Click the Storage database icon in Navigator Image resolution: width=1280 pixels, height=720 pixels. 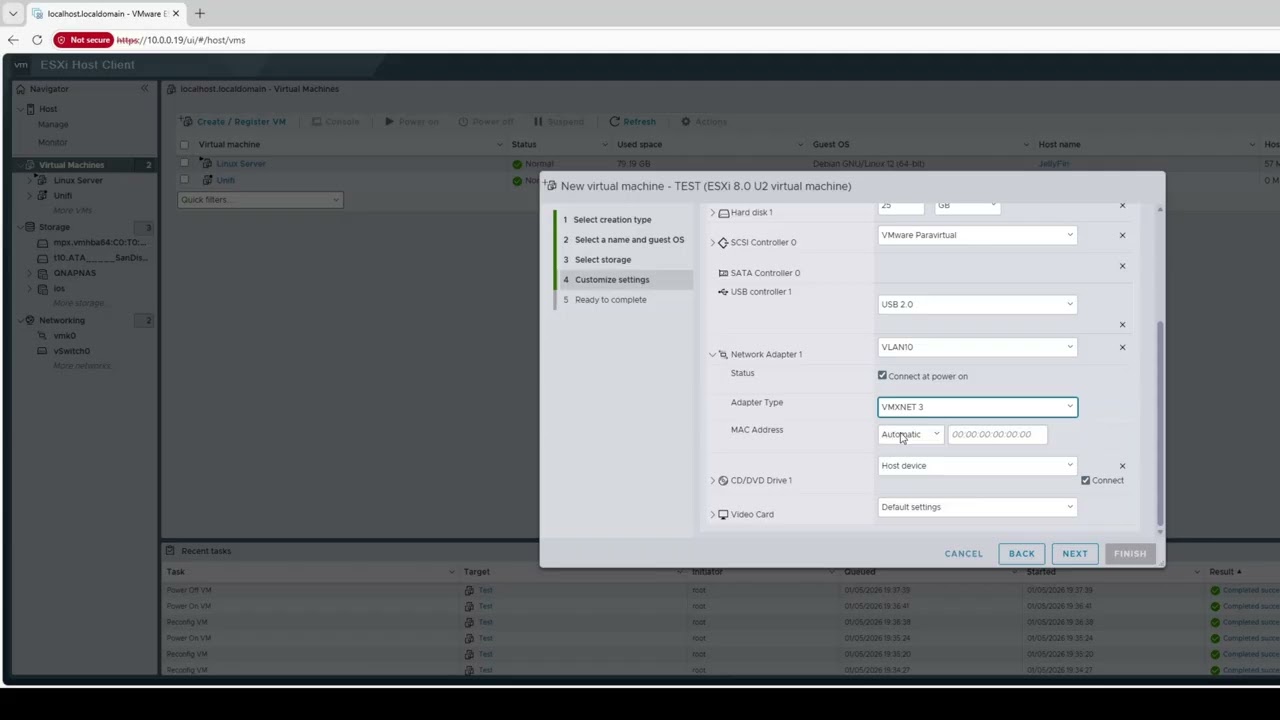pyautogui.click(x=30, y=227)
